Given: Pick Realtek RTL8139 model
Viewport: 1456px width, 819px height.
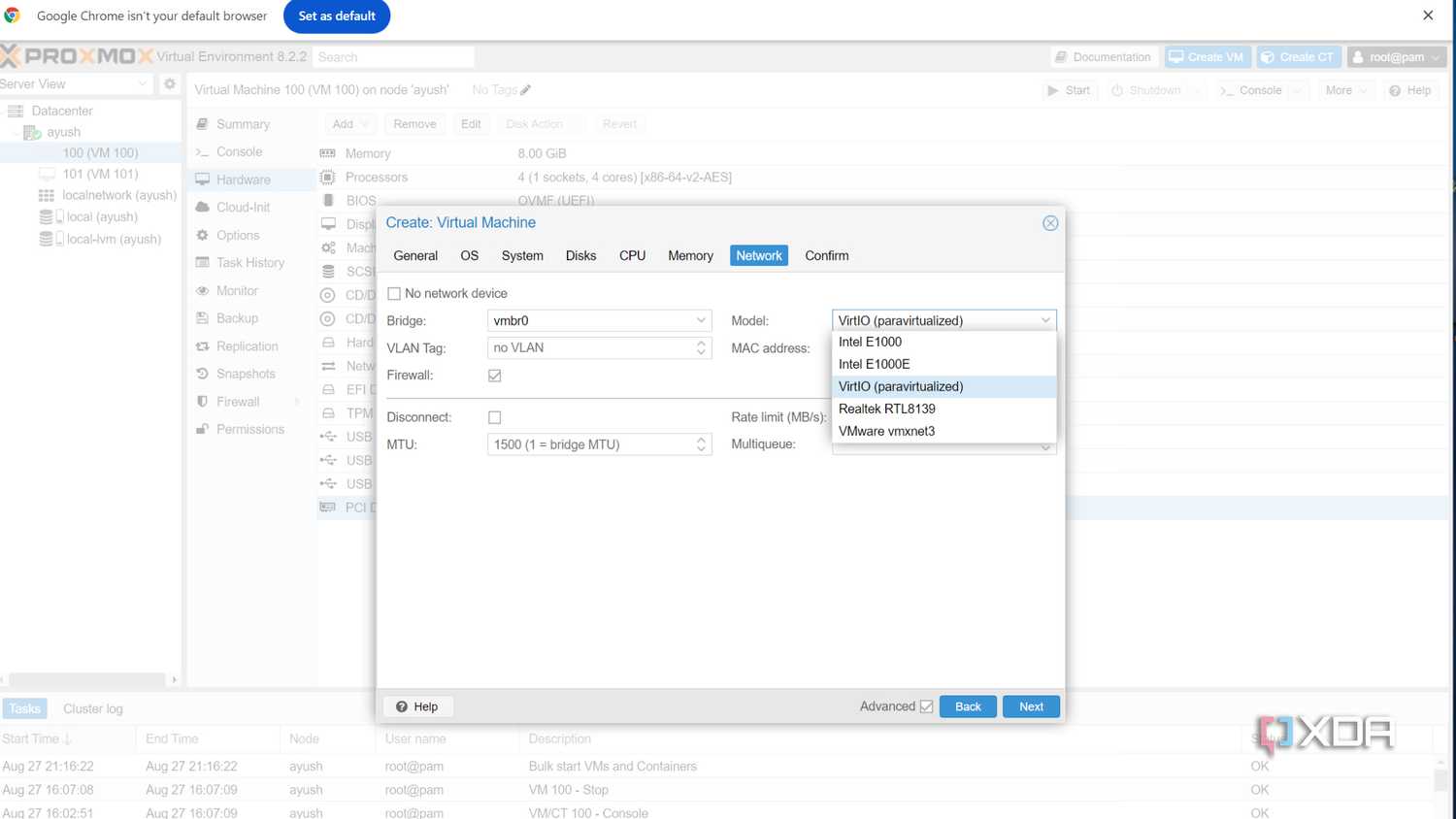Looking at the screenshot, I should pos(943,409).
